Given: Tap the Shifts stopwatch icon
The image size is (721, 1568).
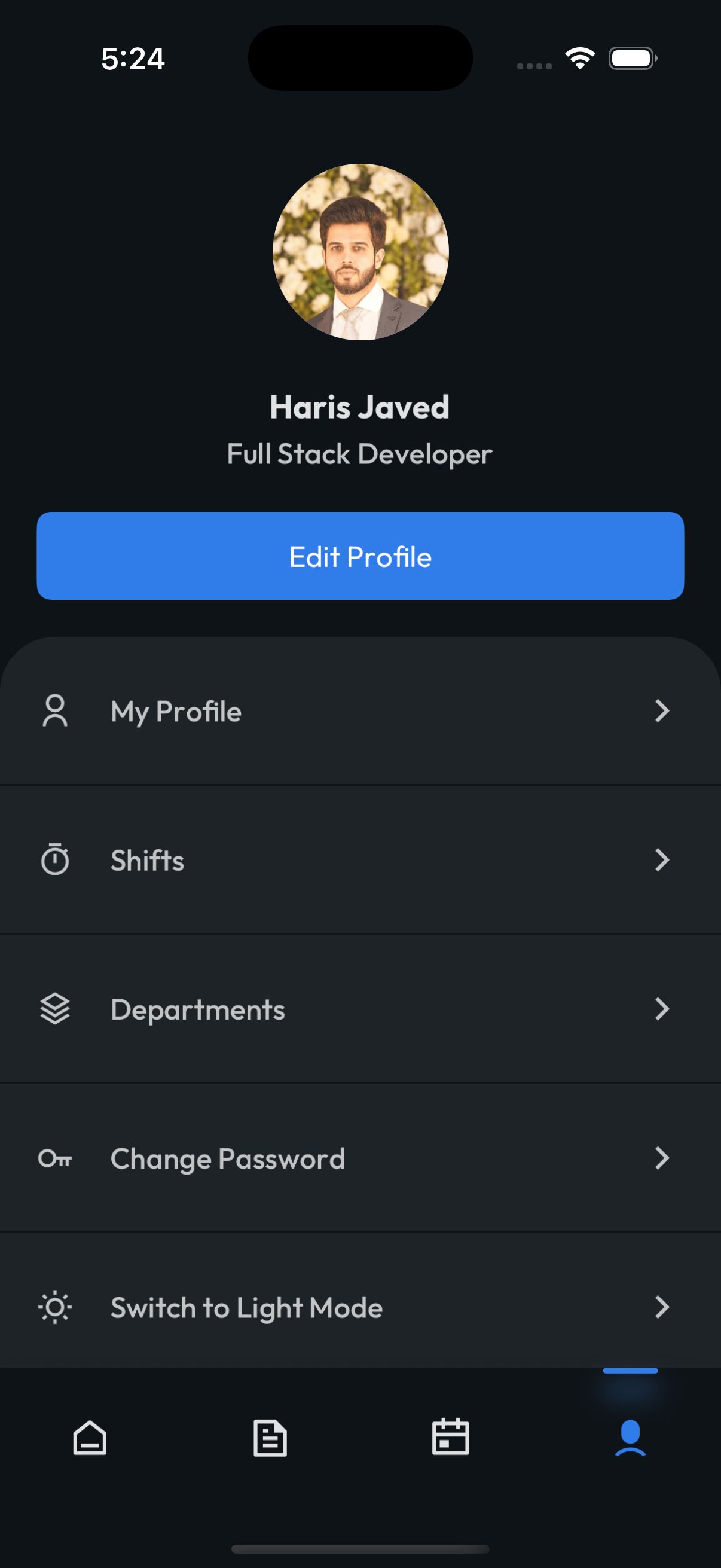Looking at the screenshot, I should click(x=55, y=859).
